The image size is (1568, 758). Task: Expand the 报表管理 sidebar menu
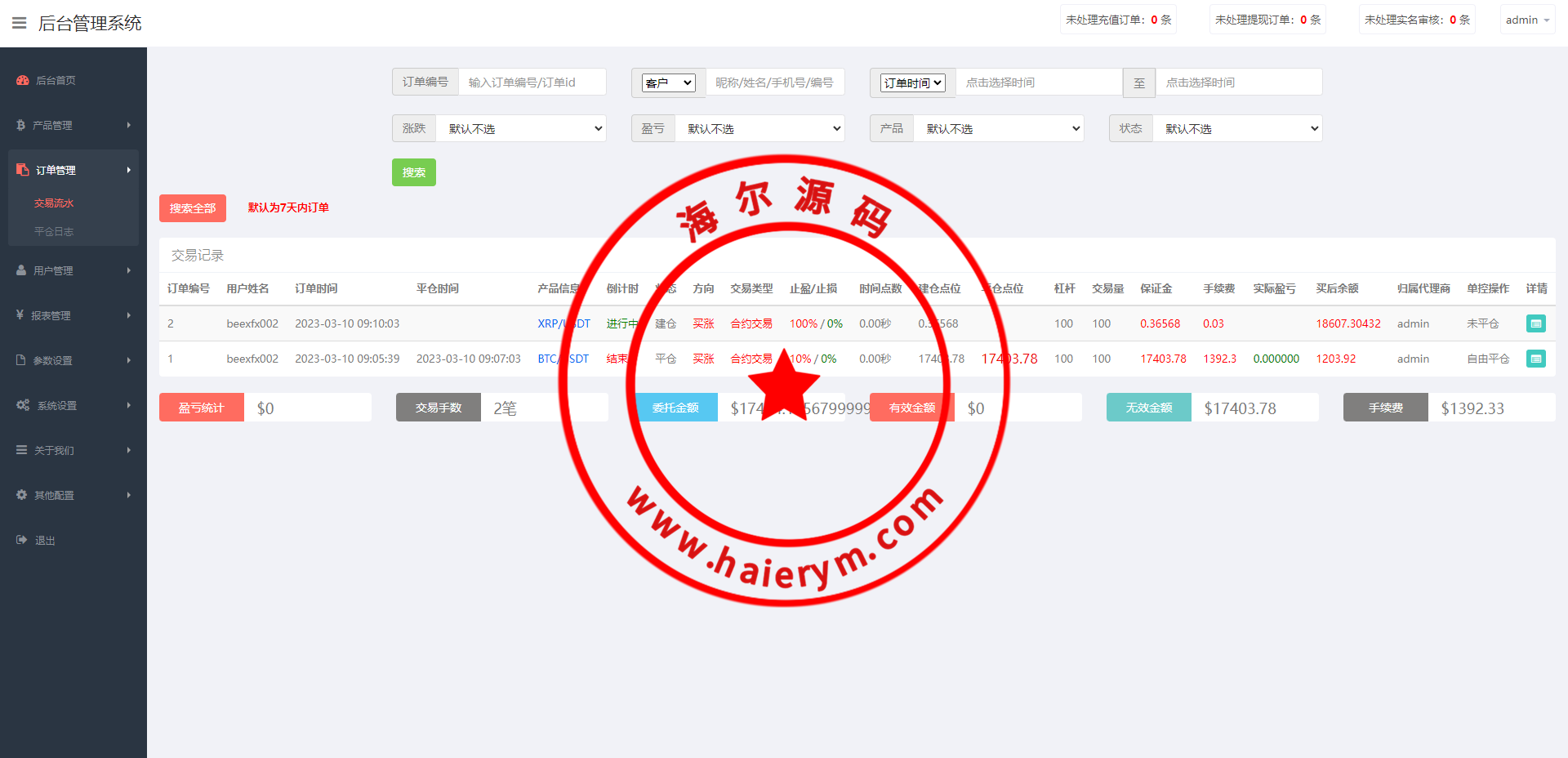pyautogui.click(x=73, y=315)
